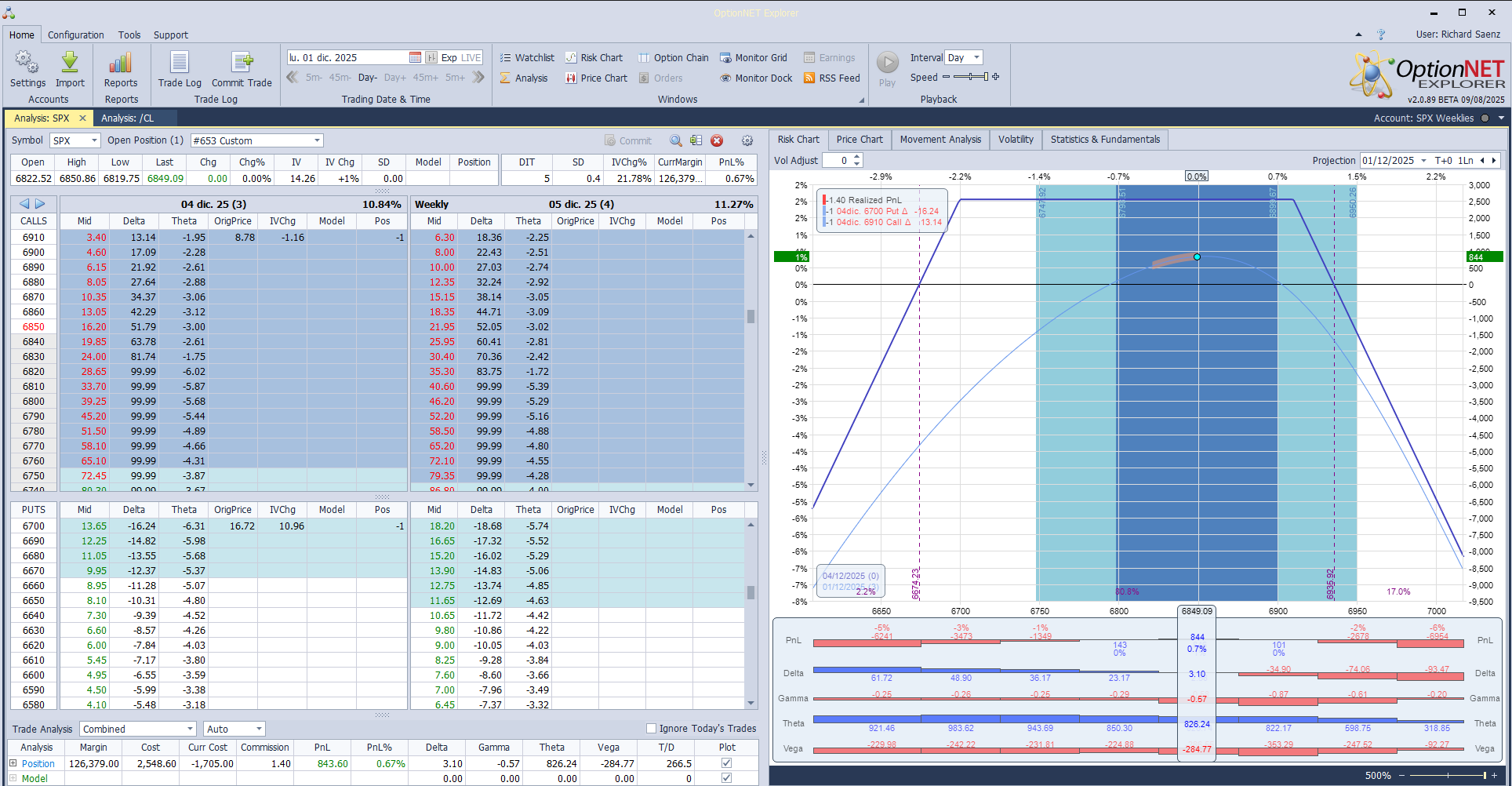This screenshot has height=786, width=1512.
Task: Open the Price Chart window from ribbon
Action: pos(597,78)
